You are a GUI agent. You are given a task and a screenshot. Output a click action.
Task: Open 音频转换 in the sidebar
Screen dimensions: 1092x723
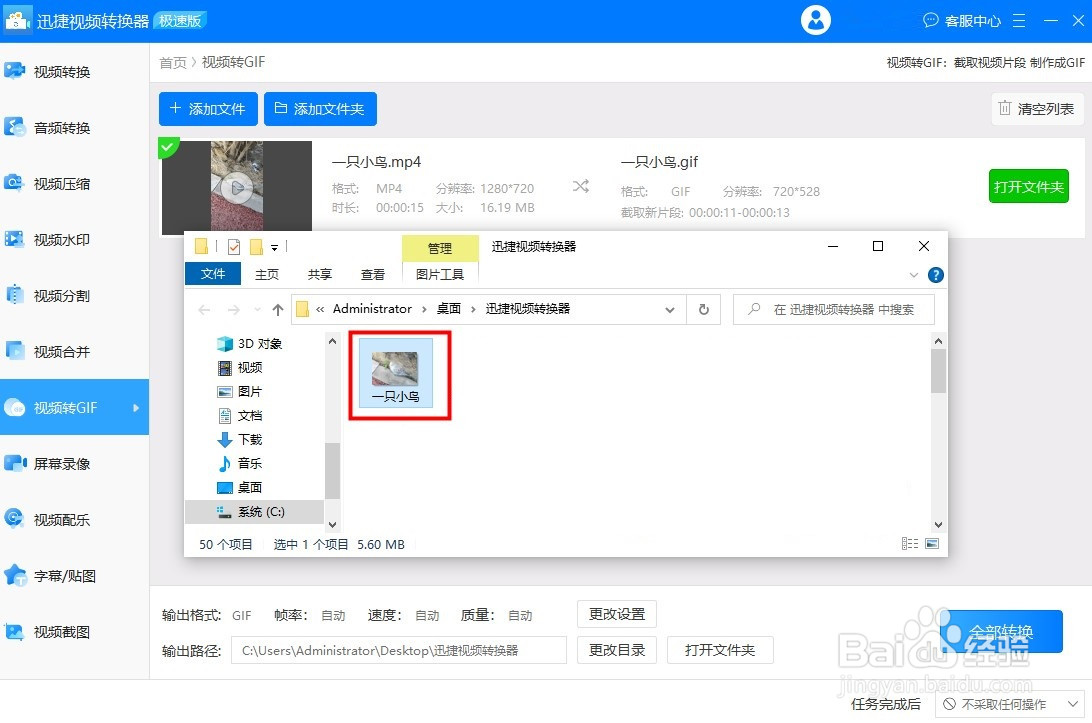point(74,127)
